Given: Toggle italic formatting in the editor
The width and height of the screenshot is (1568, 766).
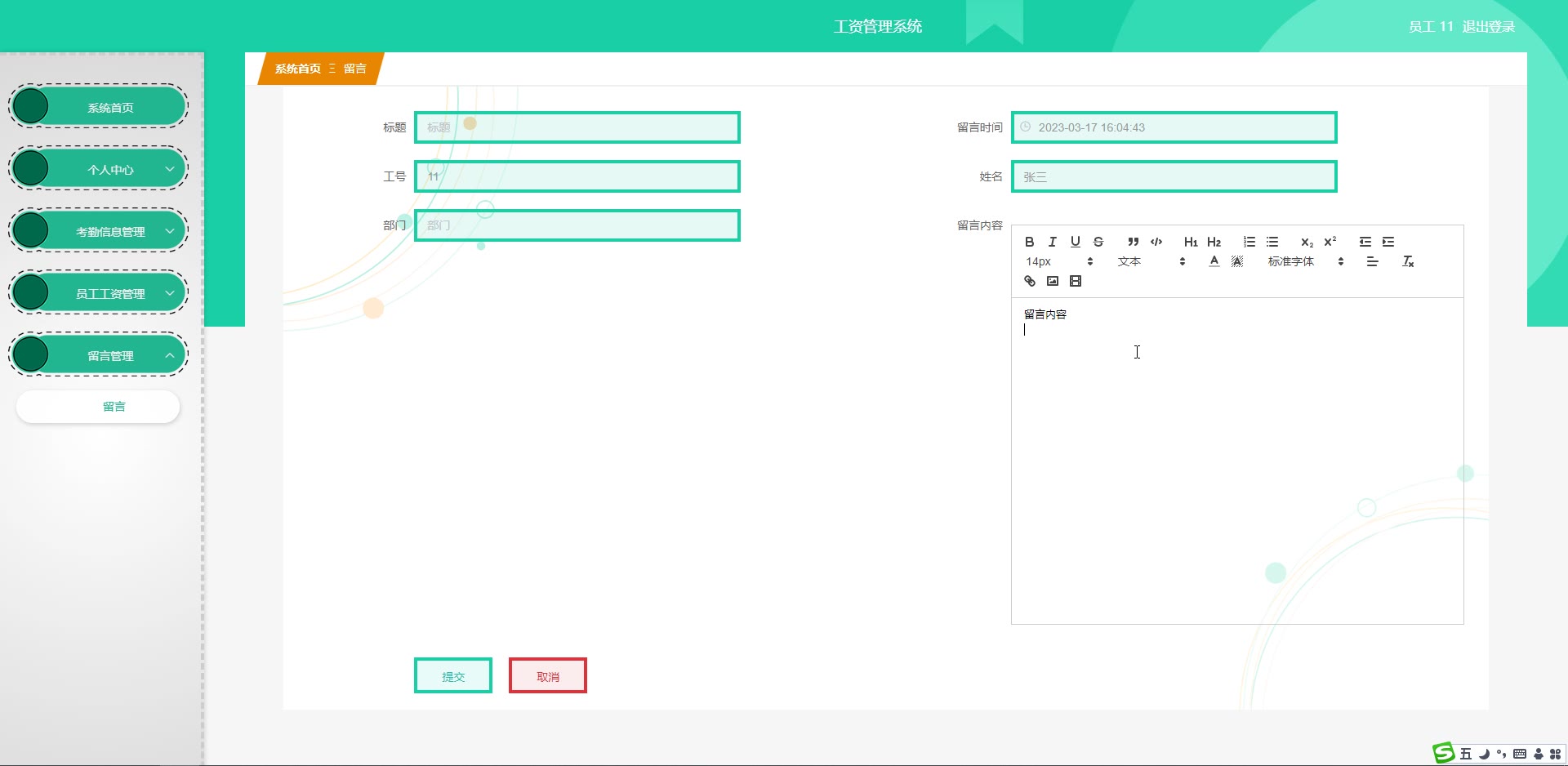Looking at the screenshot, I should click(x=1052, y=242).
